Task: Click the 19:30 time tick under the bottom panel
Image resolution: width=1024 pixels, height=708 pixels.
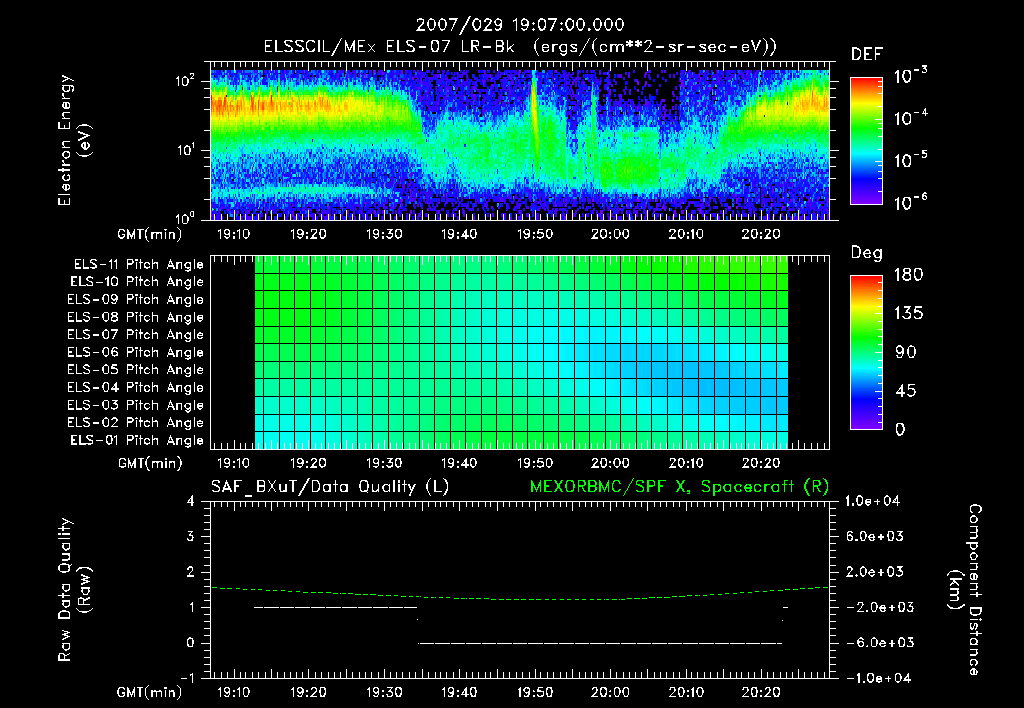Action: 383,693
